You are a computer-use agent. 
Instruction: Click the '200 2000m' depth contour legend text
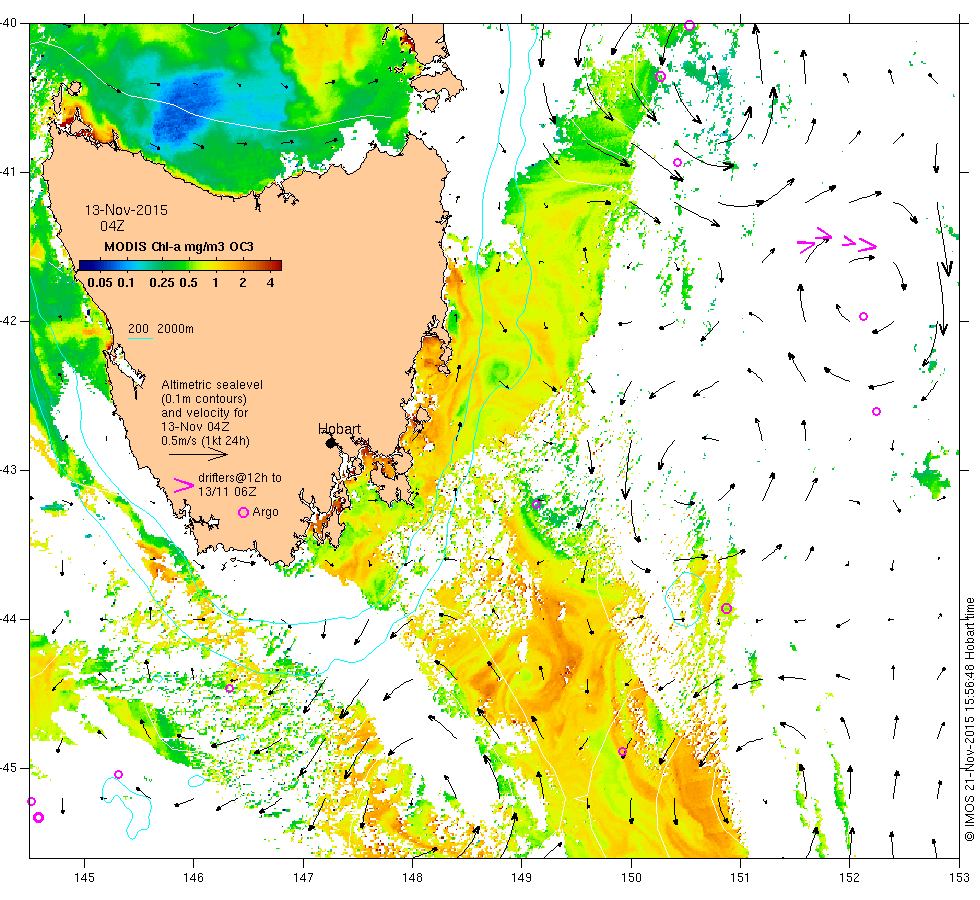[x=161, y=329]
